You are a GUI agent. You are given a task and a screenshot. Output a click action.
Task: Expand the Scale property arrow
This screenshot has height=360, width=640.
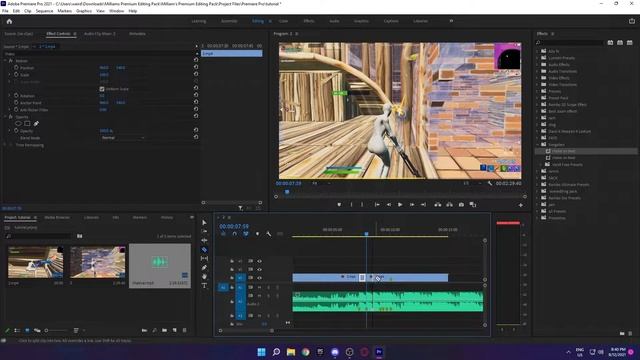click(10, 75)
